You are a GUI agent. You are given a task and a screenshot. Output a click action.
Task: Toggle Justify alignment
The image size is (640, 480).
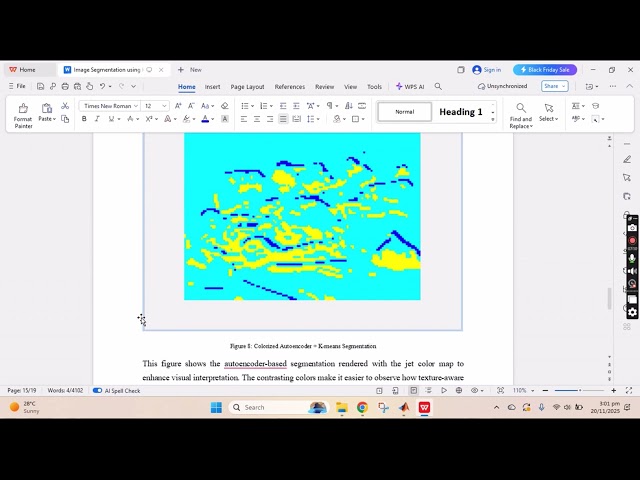pos(283,119)
